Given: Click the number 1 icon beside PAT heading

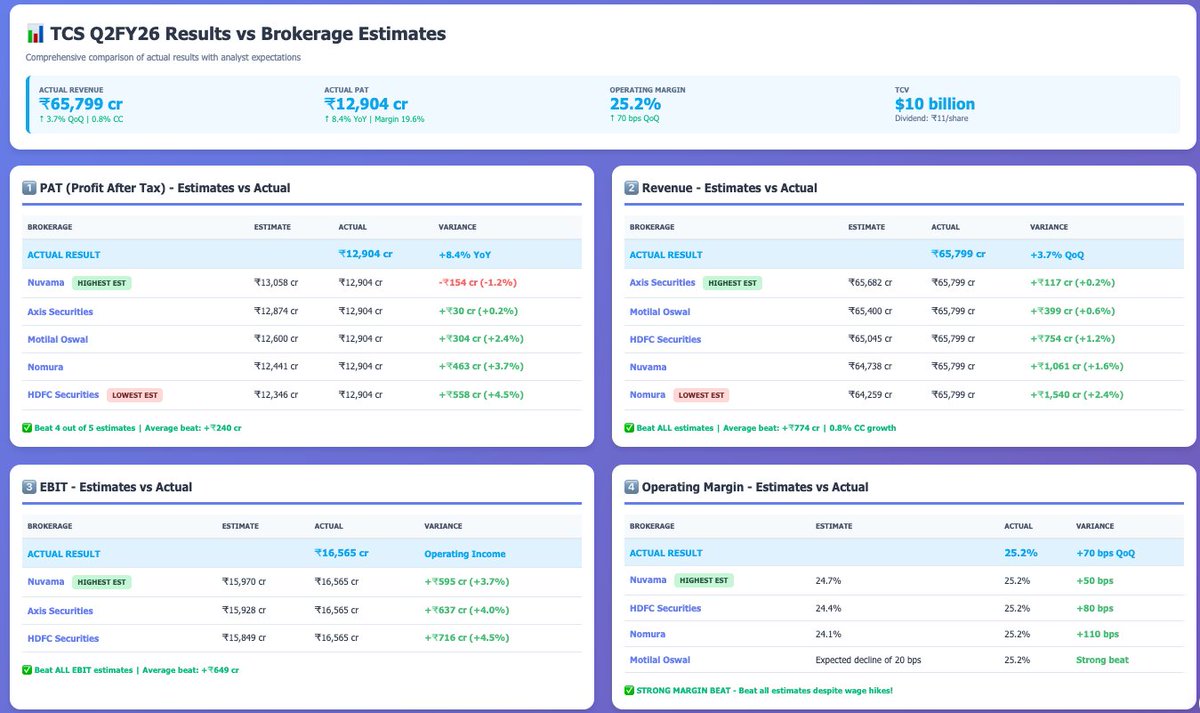Looking at the screenshot, I should (x=29, y=188).
